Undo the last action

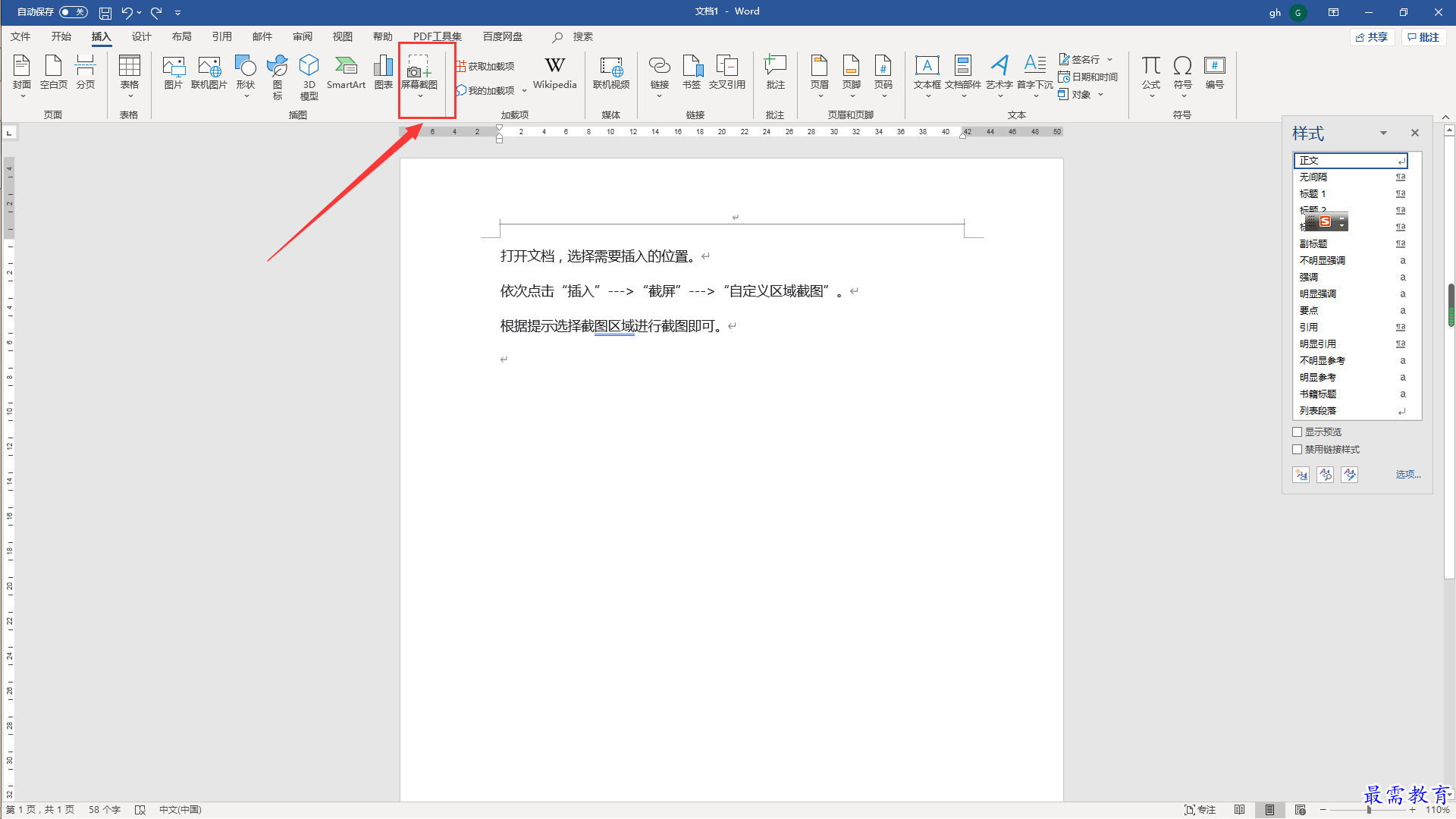pos(127,12)
